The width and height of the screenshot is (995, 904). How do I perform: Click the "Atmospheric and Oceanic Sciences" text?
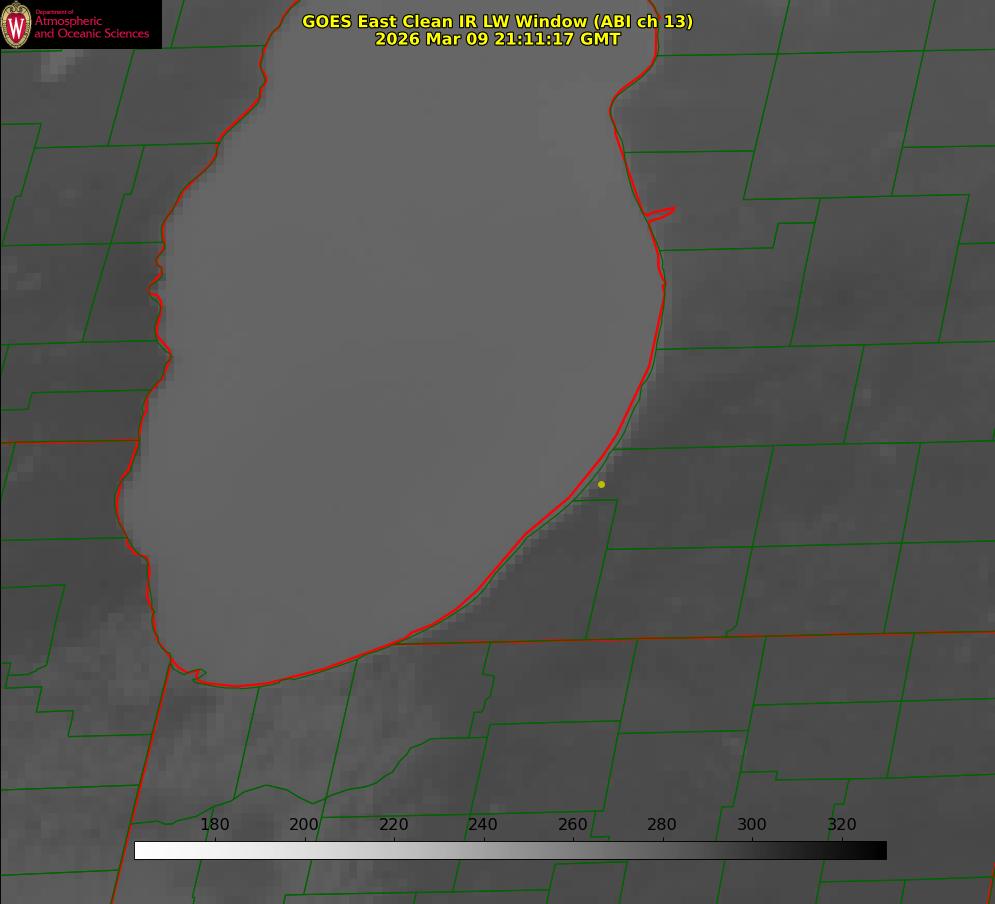[x=91, y=27]
